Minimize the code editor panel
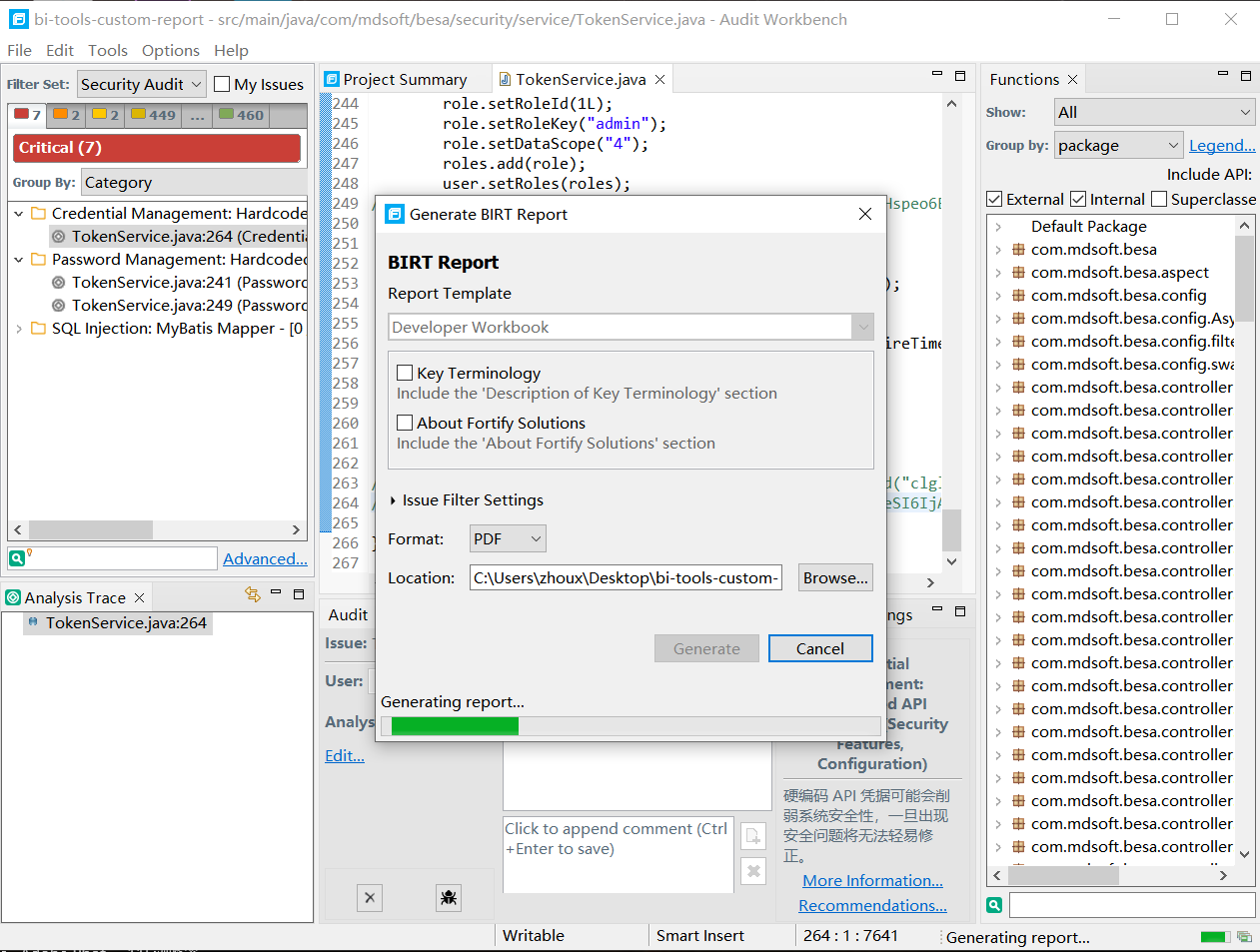This screenshot has height=952, width=1260. click(x=937, y=74)
